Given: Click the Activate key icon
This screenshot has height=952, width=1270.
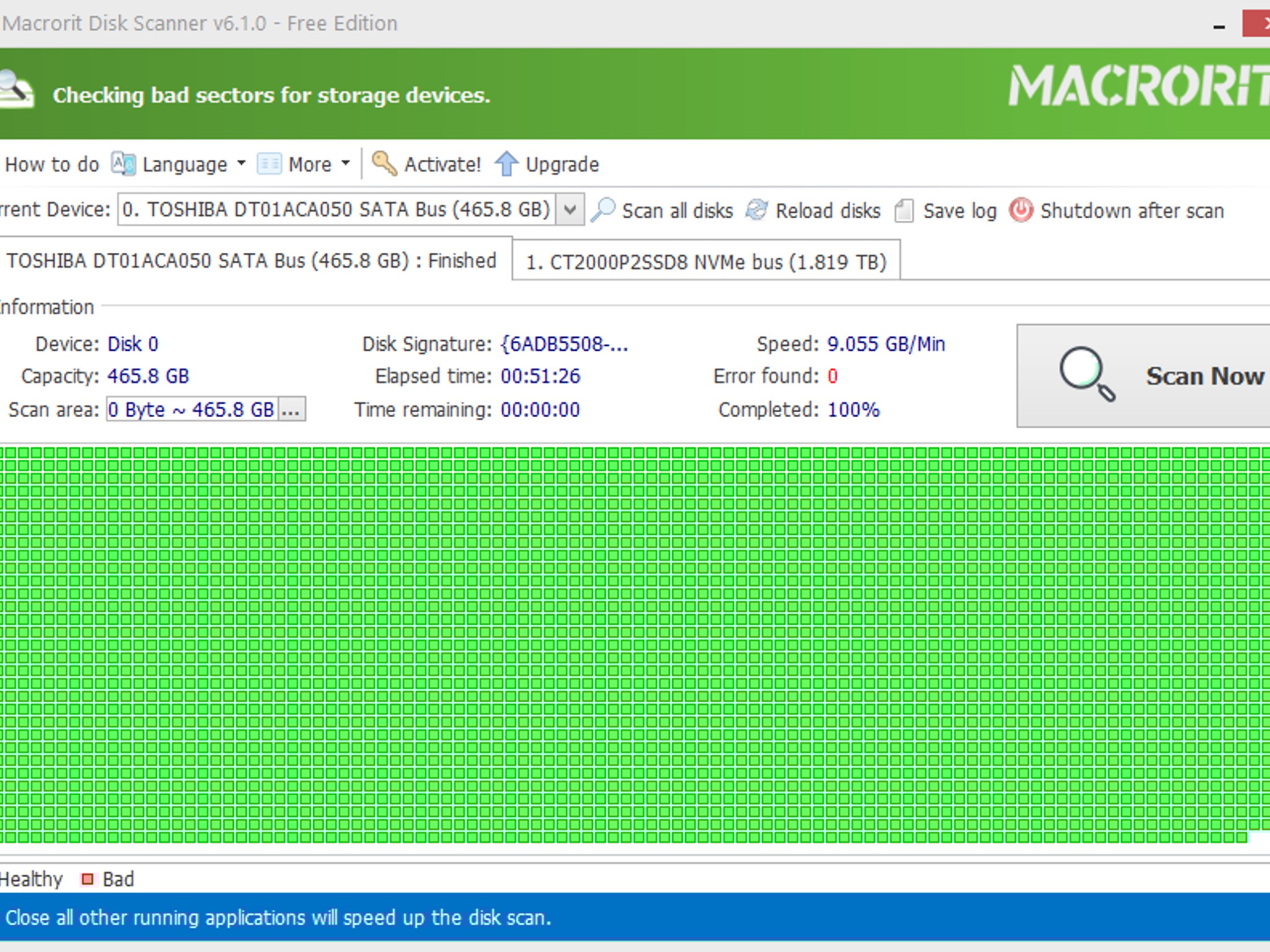Looking at the screenshot, I should click(x=384, y=164).
